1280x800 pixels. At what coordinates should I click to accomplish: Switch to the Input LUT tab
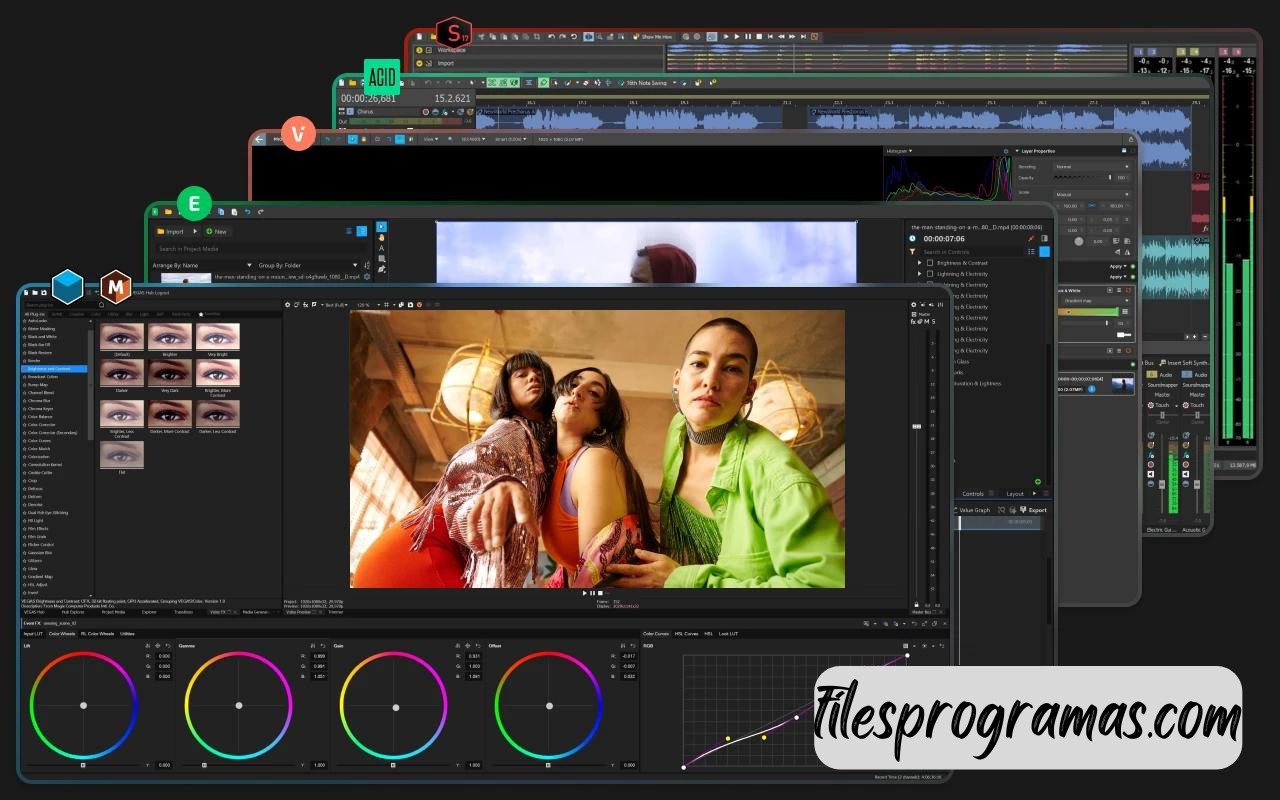[33, 634]
